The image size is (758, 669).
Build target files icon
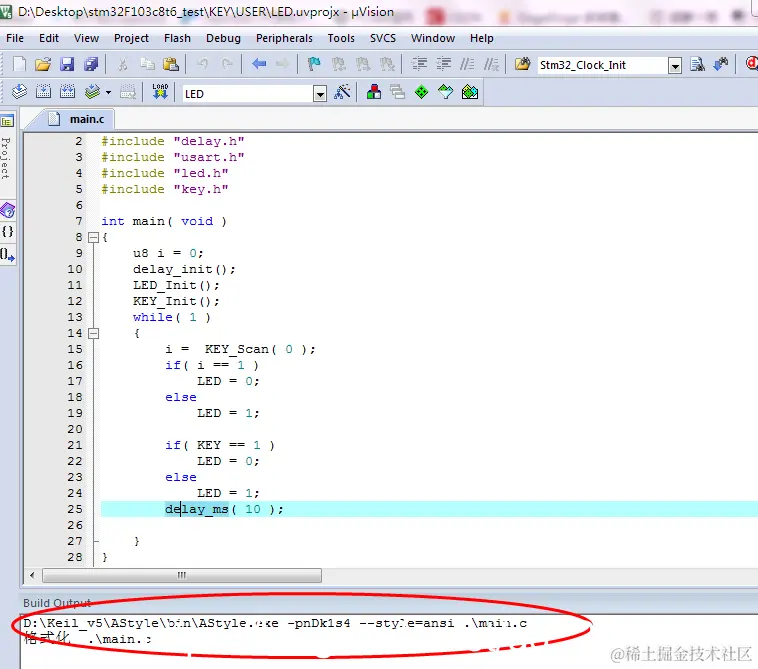(44, 91)
